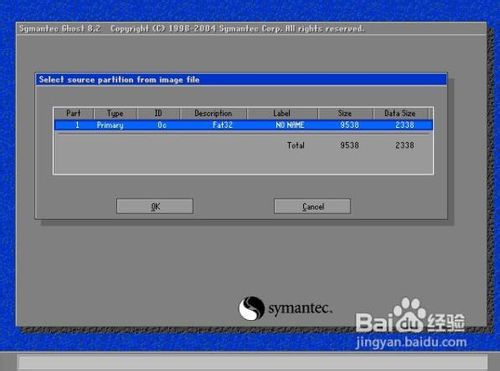Image resolution: width=500 pixels, height=371 pixels.
Task: Select the Type column header
Action: 115,113
